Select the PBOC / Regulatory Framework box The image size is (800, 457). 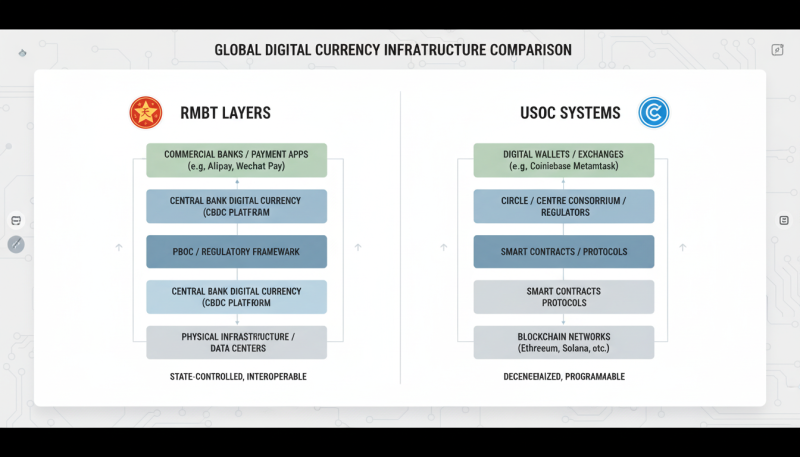(236, 251)
